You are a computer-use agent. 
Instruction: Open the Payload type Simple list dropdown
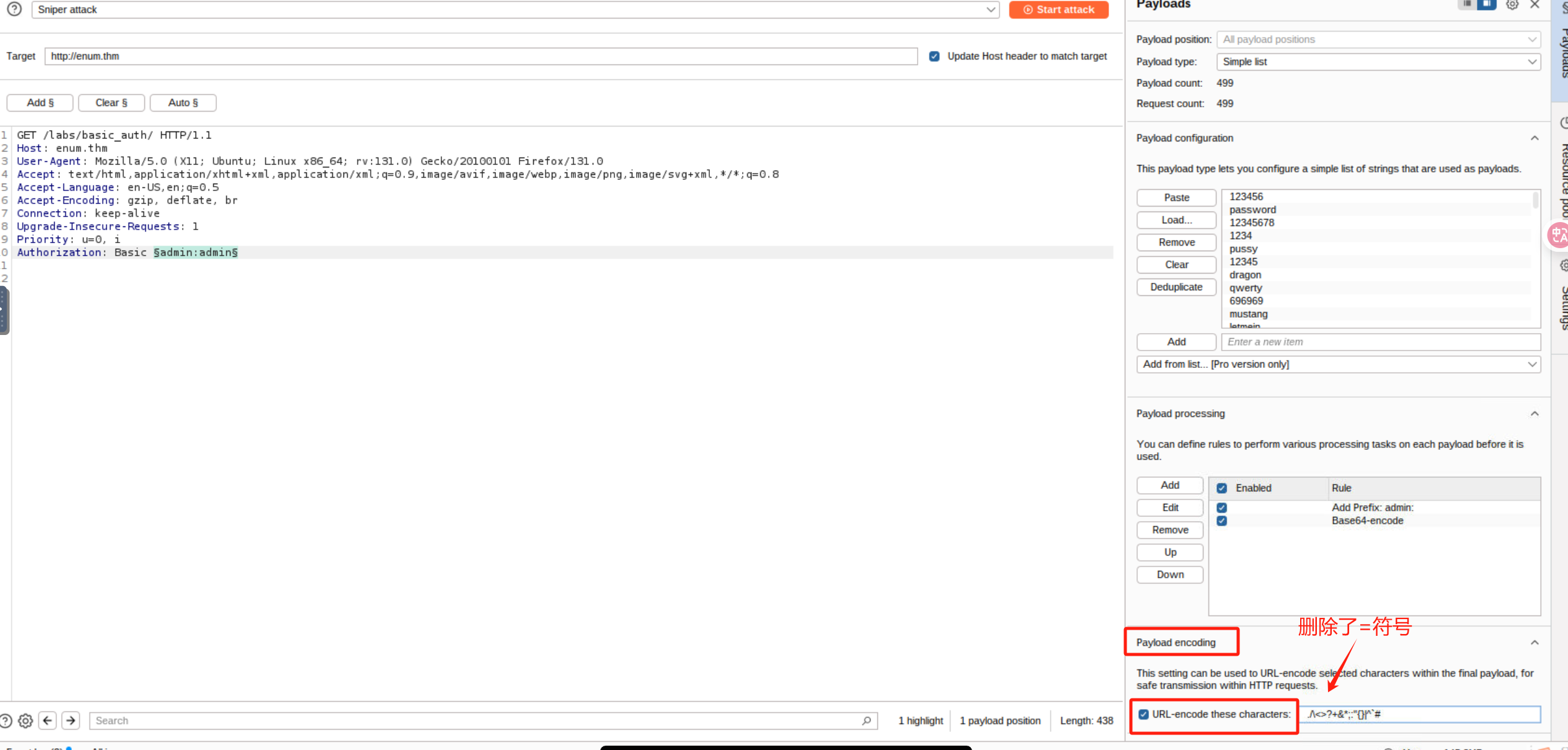tap(1378, 62)
